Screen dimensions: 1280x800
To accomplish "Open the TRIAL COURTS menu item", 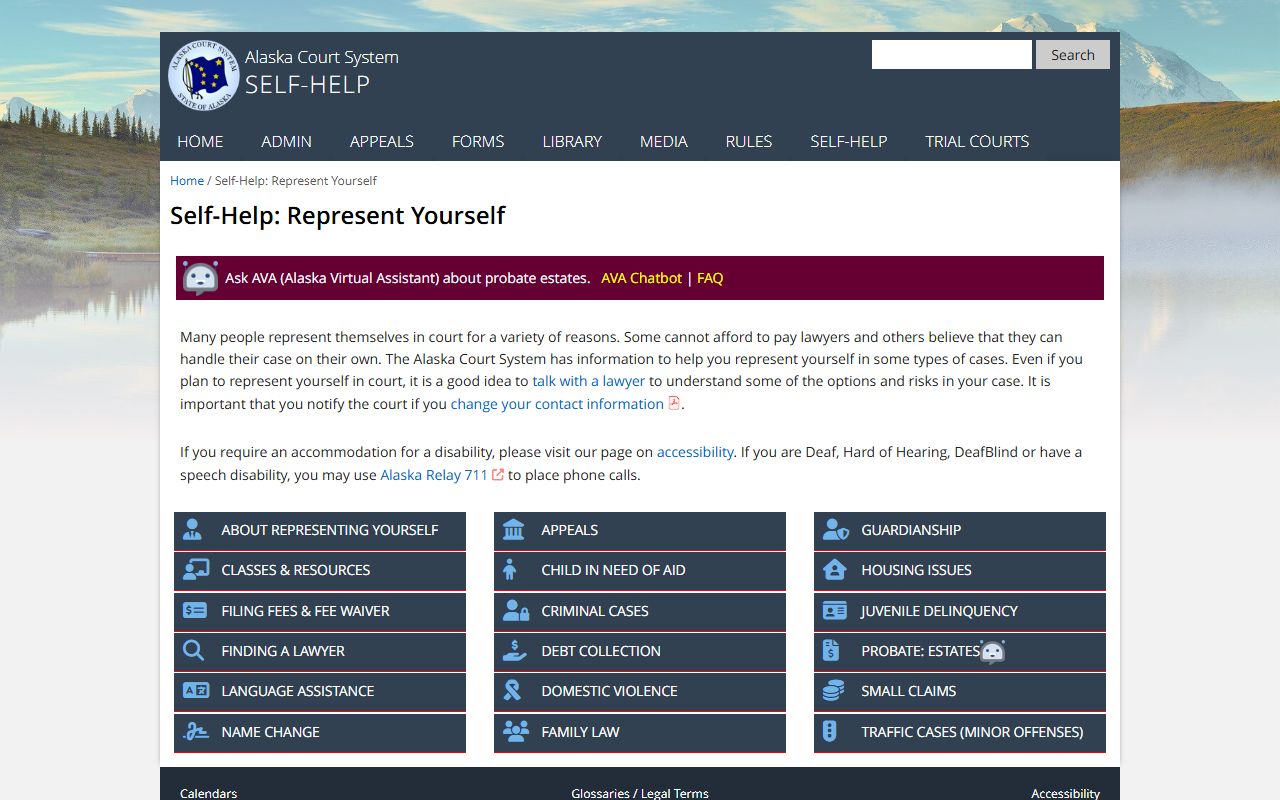I will (x=977, y=141).
